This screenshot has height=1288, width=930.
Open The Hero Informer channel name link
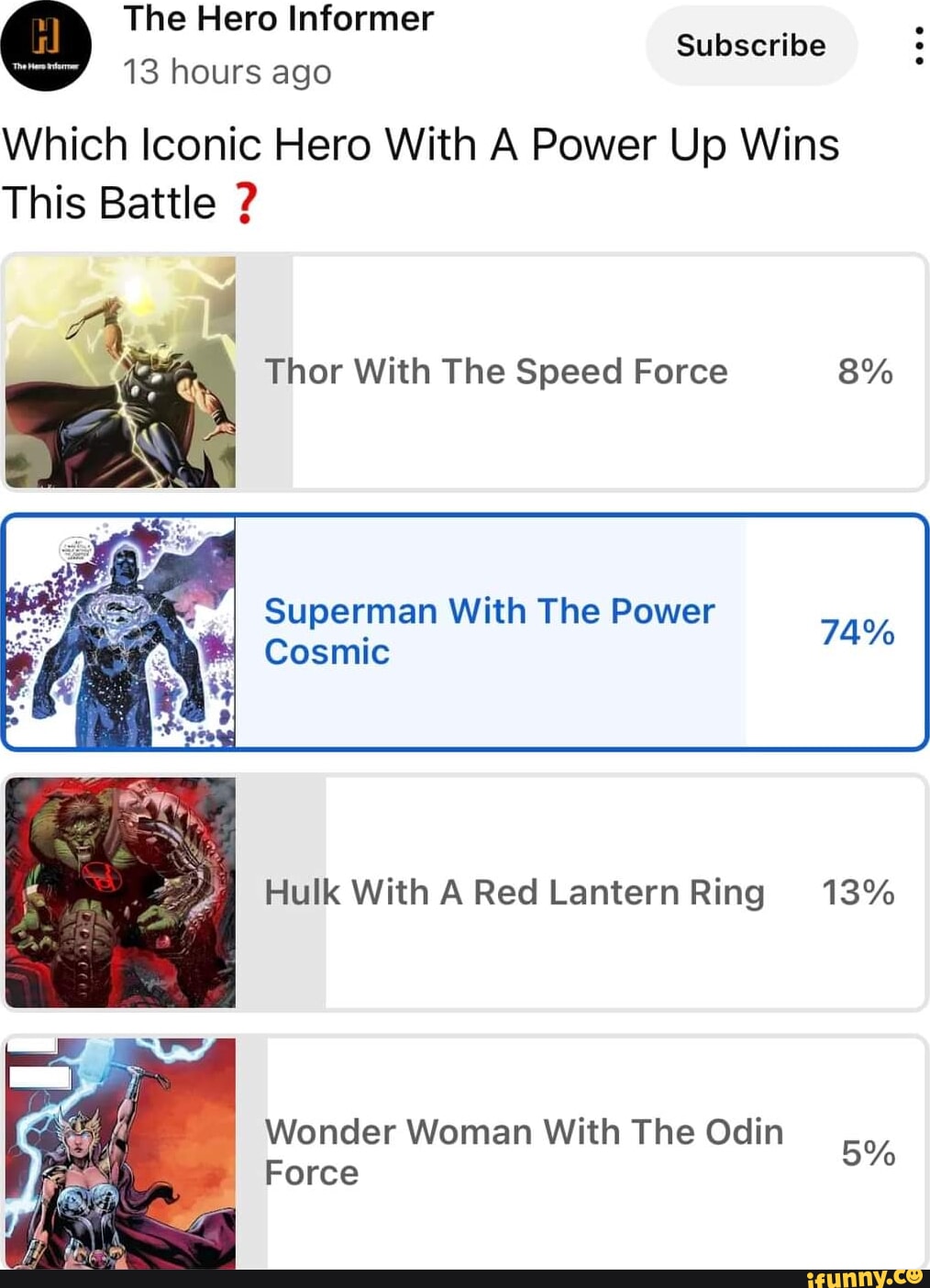pyautogui.click(x=278, y=19)
